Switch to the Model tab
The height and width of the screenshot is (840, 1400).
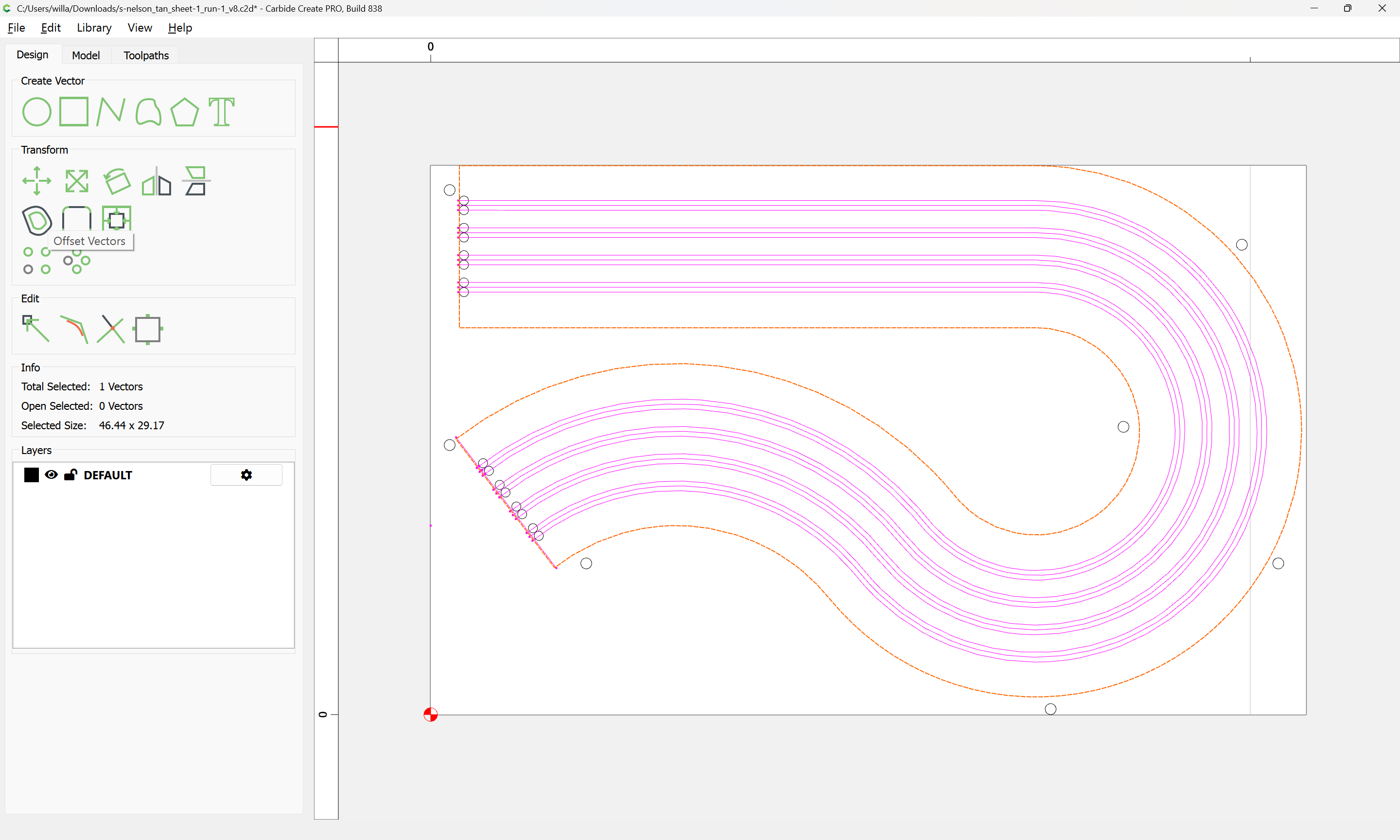click(86, 55)
